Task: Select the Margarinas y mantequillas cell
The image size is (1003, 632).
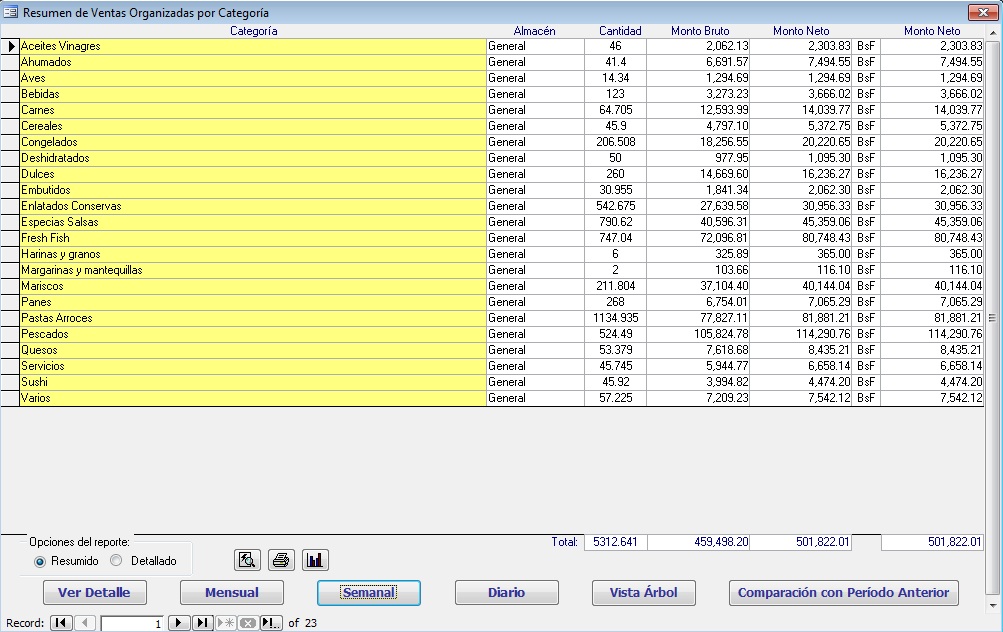Action: 253,270
